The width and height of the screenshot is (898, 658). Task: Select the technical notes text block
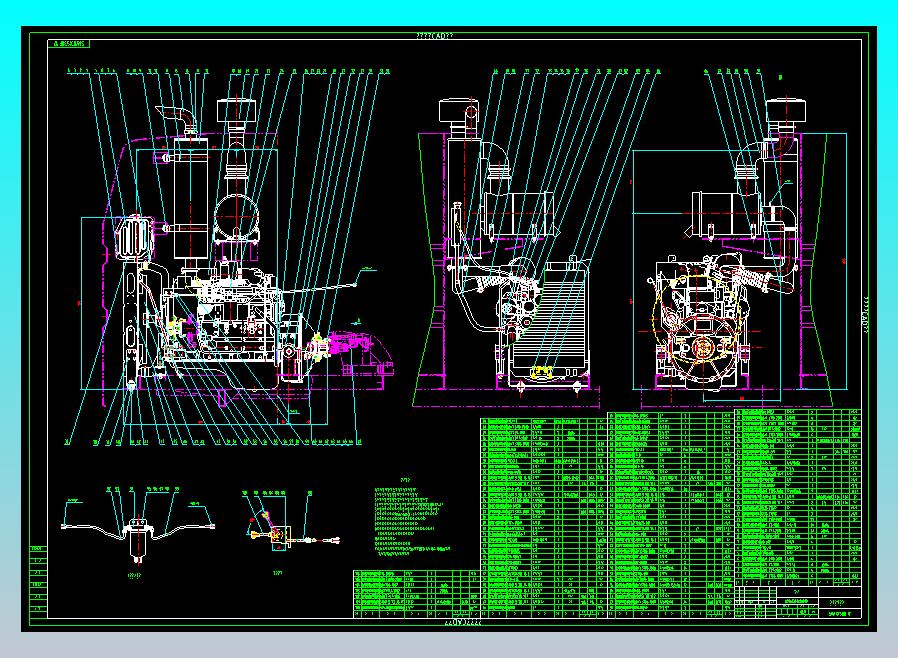pos(410,520)
